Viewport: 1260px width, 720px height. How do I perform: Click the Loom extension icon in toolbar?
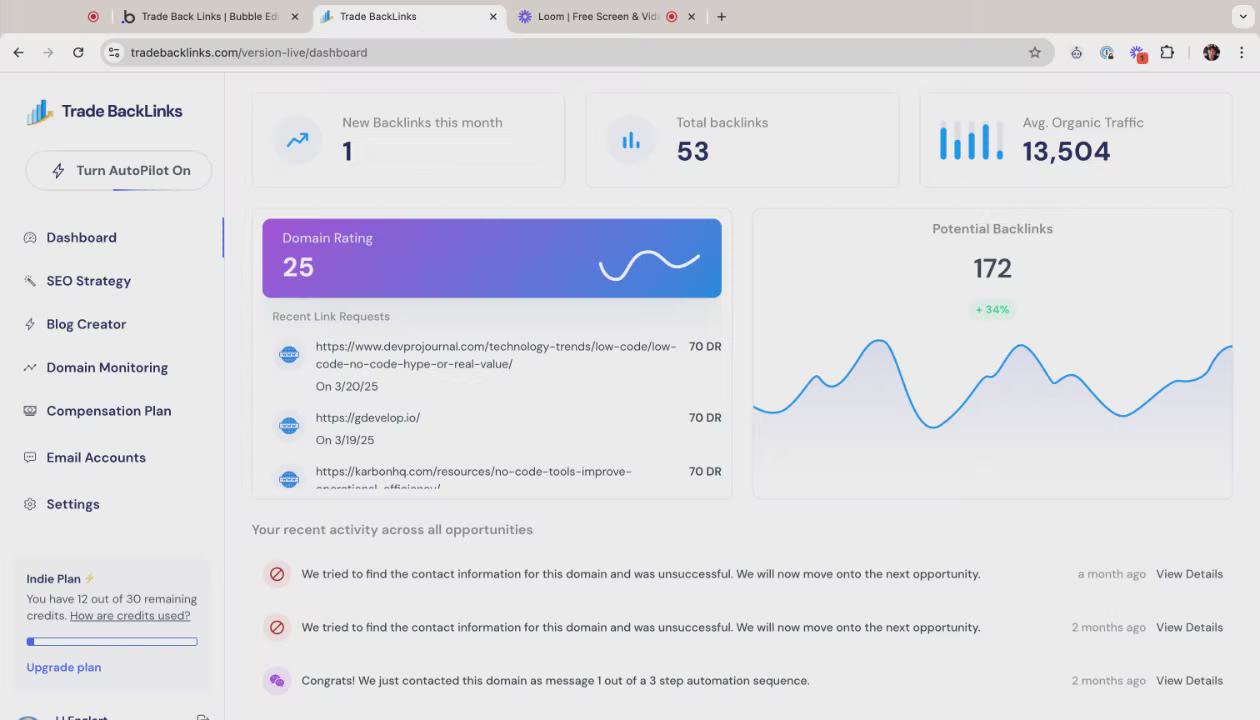click(1137, 52)
